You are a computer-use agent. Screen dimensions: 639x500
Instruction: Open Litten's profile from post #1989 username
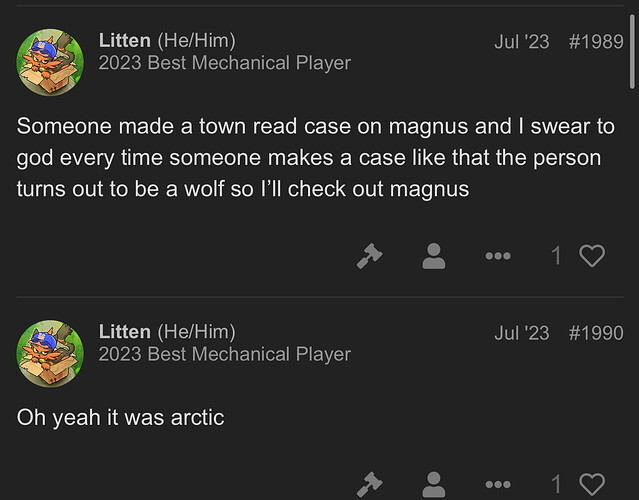(x=125, y=41)
